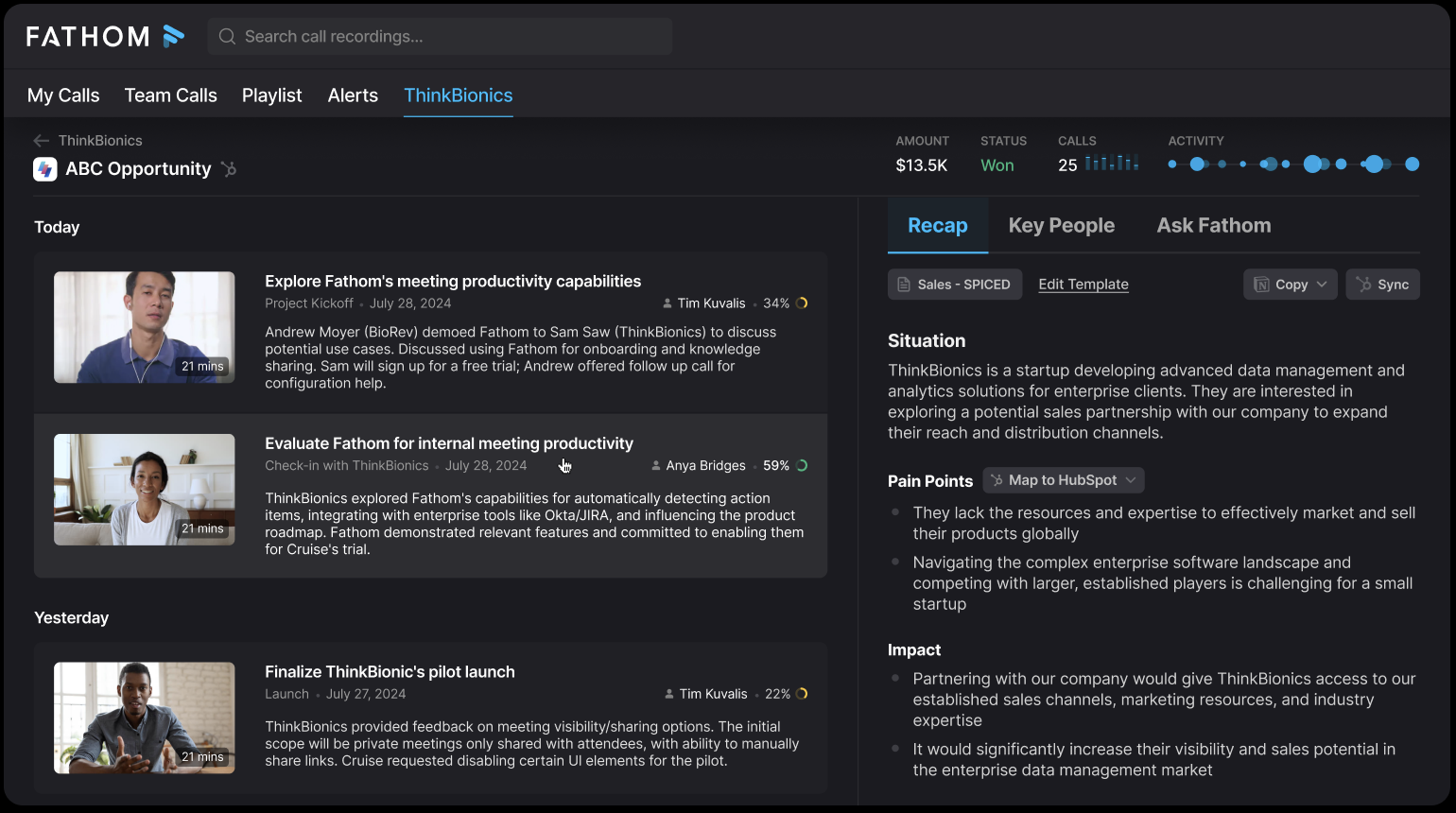Click the calls bar chart icon

coord(1112,163)
